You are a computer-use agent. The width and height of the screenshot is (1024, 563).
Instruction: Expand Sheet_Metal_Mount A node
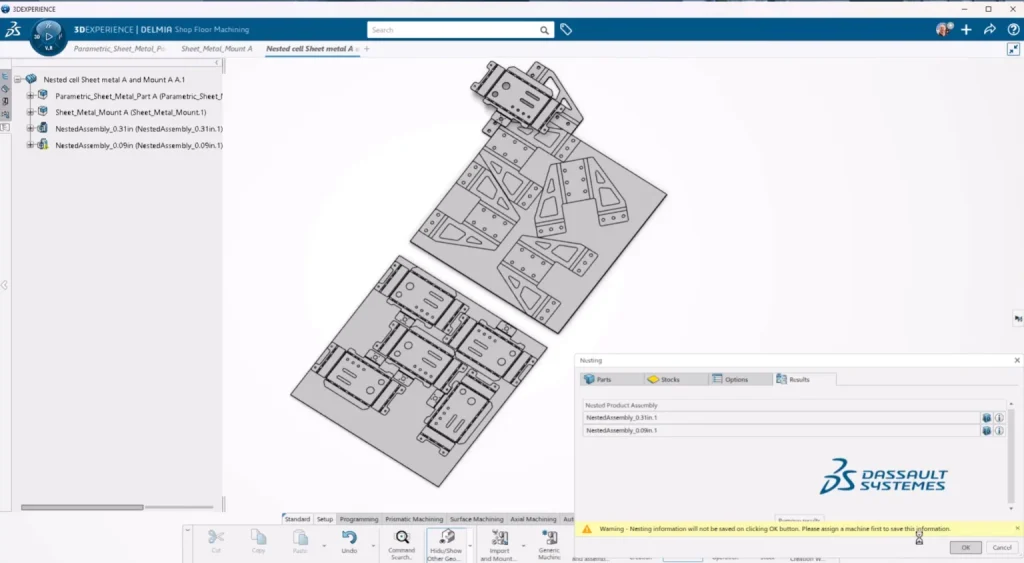click(30, 112)
